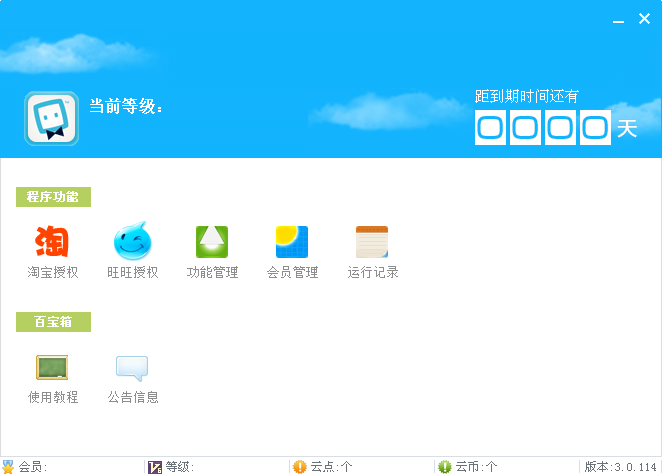Click the 会员 star icon in status bar
The image size is (662, 476).
coord(8,467)
